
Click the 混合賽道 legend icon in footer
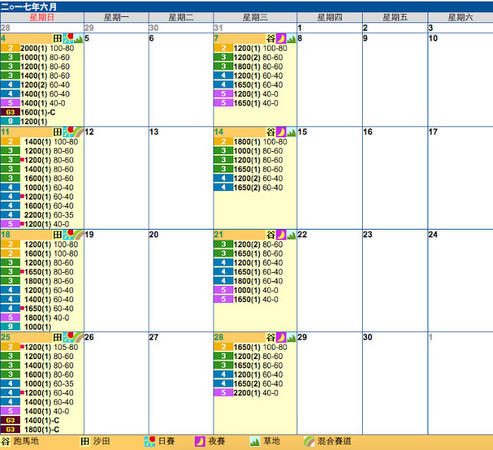pos(309,441)
